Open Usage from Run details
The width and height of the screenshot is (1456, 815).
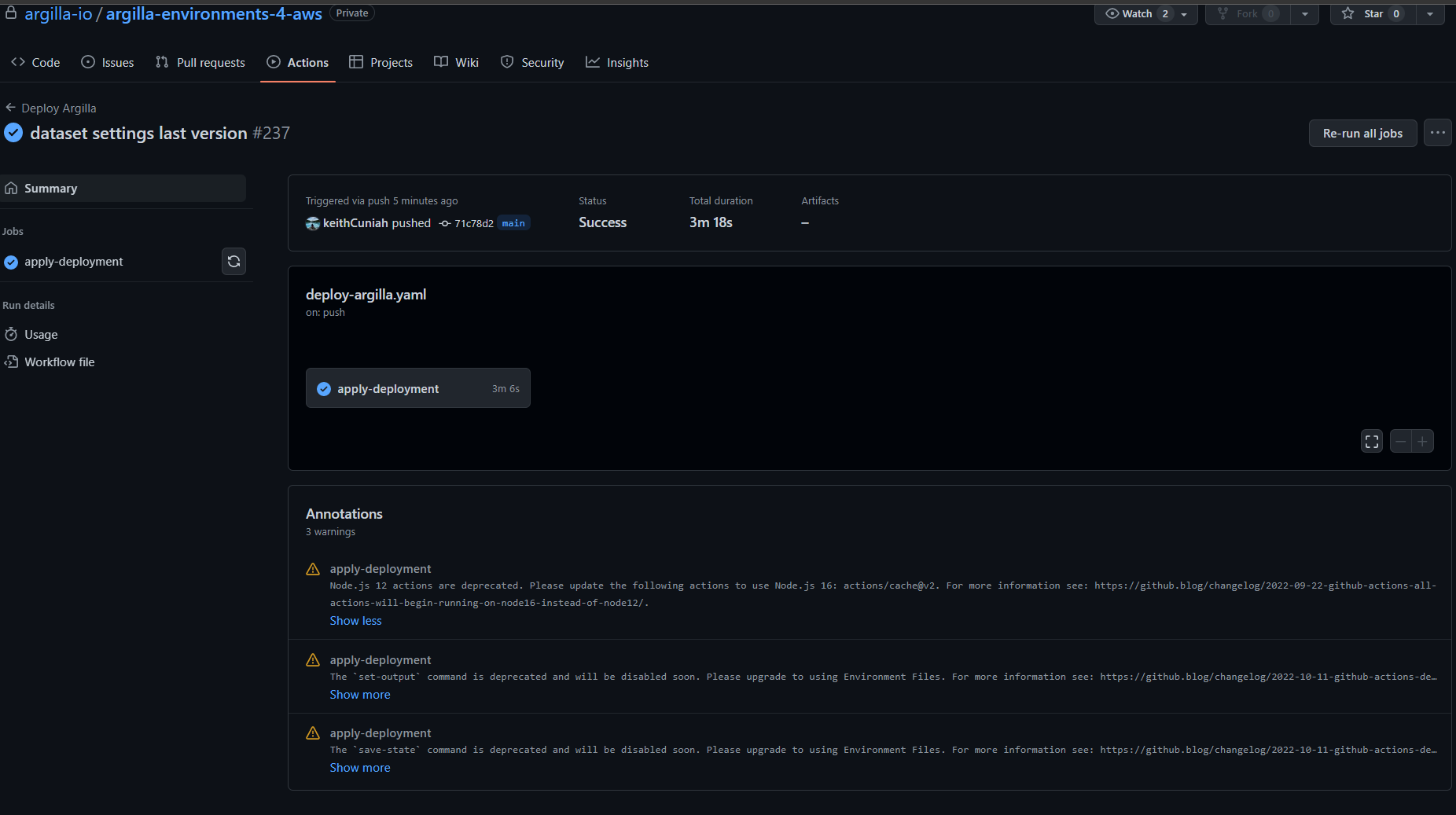(x=40, y=334)
